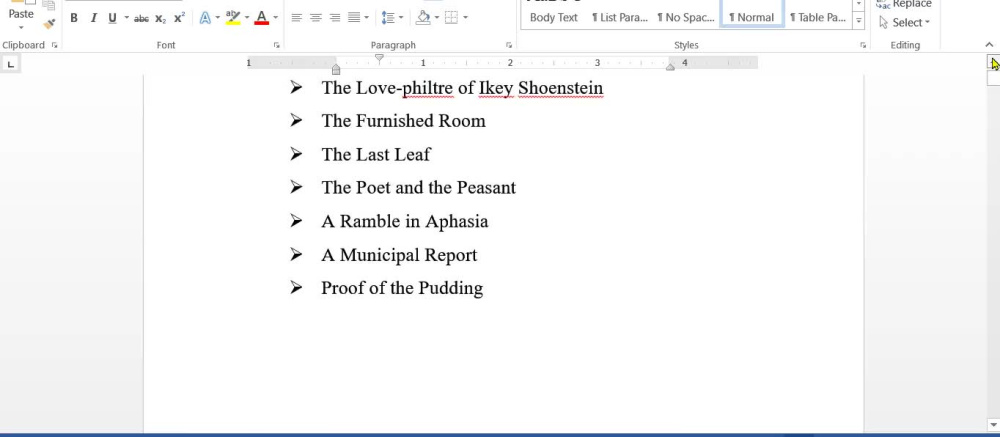This screenshot has width=1000, height=437.
Task: Apply yellow text highlight color
Action: click(233, 18)
